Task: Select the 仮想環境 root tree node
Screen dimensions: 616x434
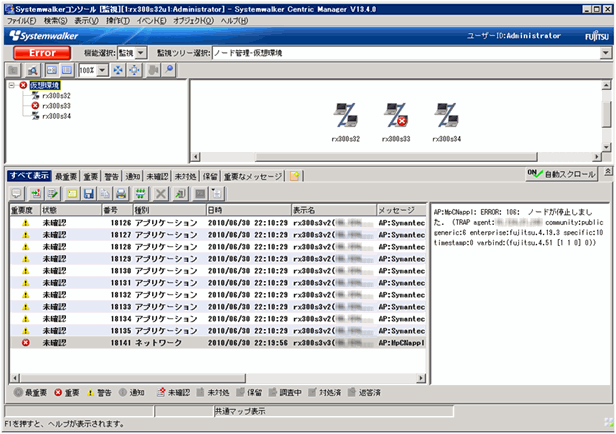Action: 45,85
